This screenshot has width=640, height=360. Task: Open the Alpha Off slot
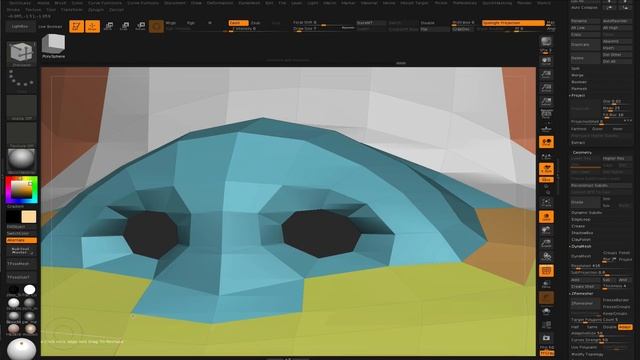pyautogui.click(x=21, y=108)
